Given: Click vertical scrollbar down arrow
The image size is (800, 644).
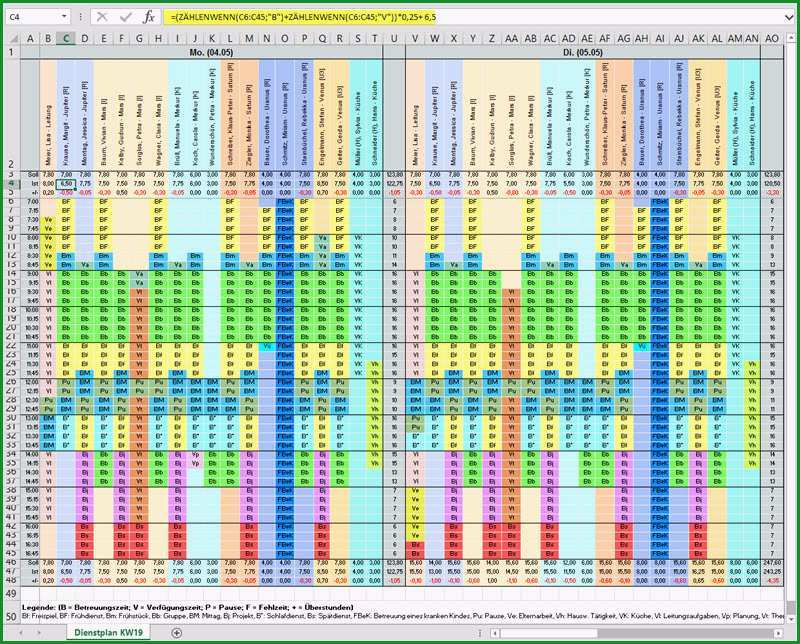Looking at the screenshot, I should tap(791, 618).
